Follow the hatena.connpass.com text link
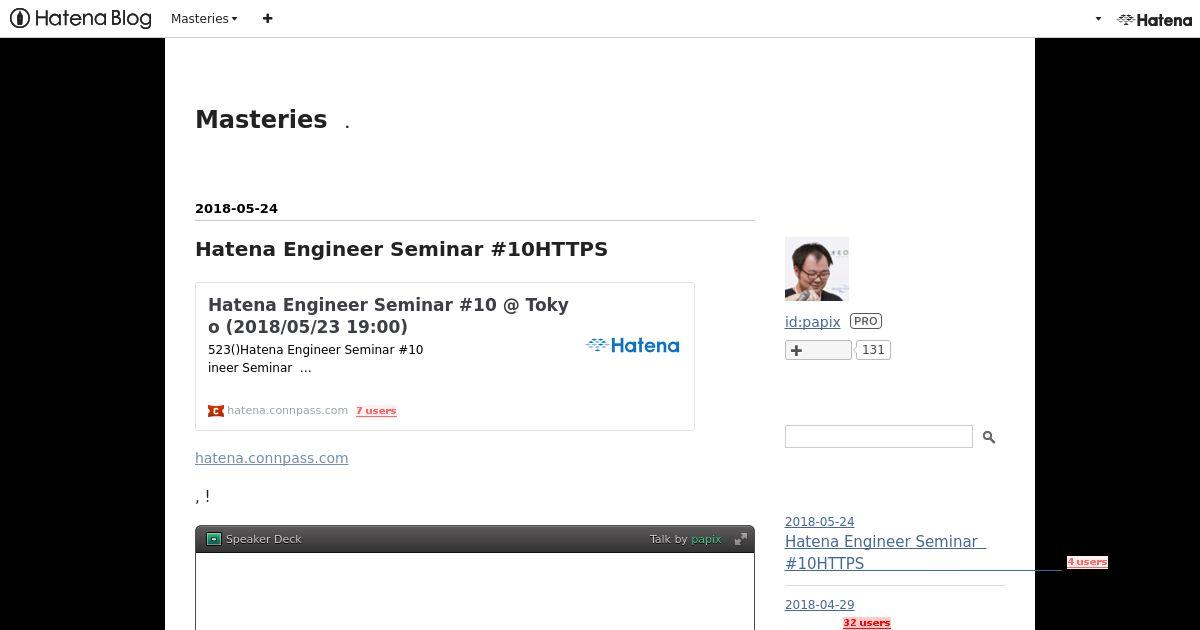1200x630 pixels. click(271, 458)
